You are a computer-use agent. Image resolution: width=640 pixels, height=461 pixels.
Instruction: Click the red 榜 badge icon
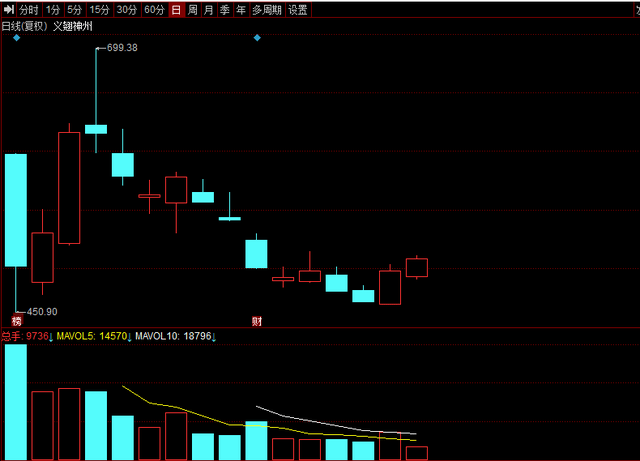click(x=16, y=321)
